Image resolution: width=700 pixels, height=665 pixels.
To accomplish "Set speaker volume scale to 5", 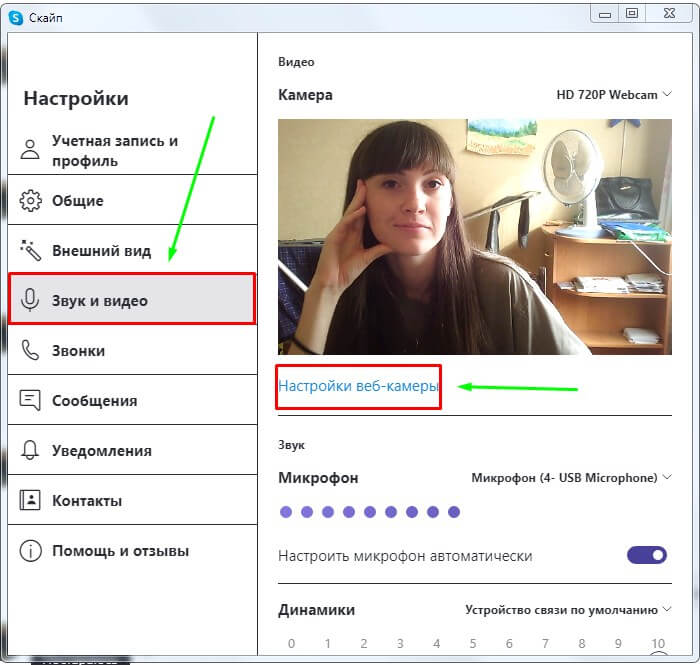I will (x=473, y=644).
